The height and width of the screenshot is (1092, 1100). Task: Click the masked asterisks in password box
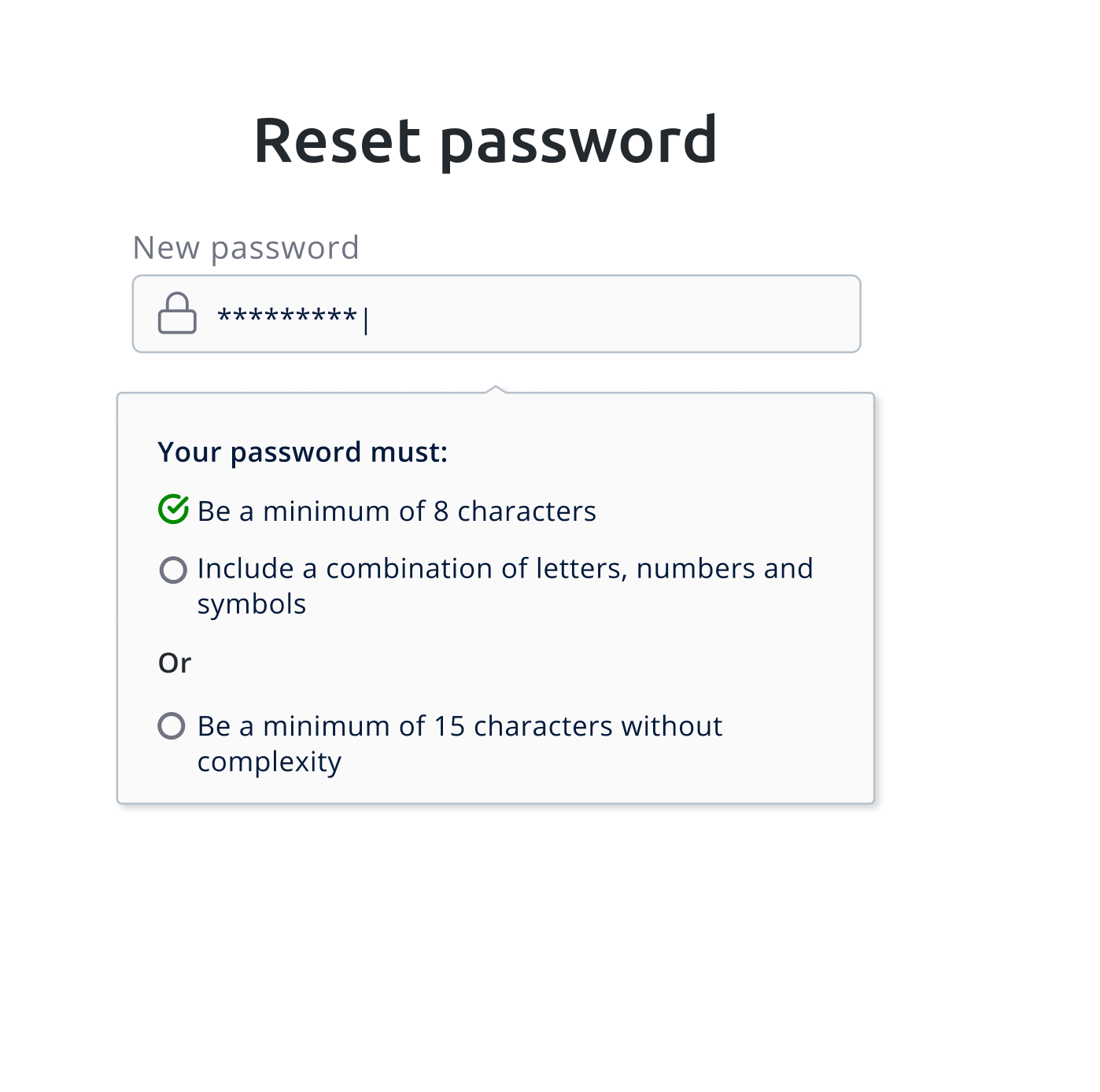287,316
